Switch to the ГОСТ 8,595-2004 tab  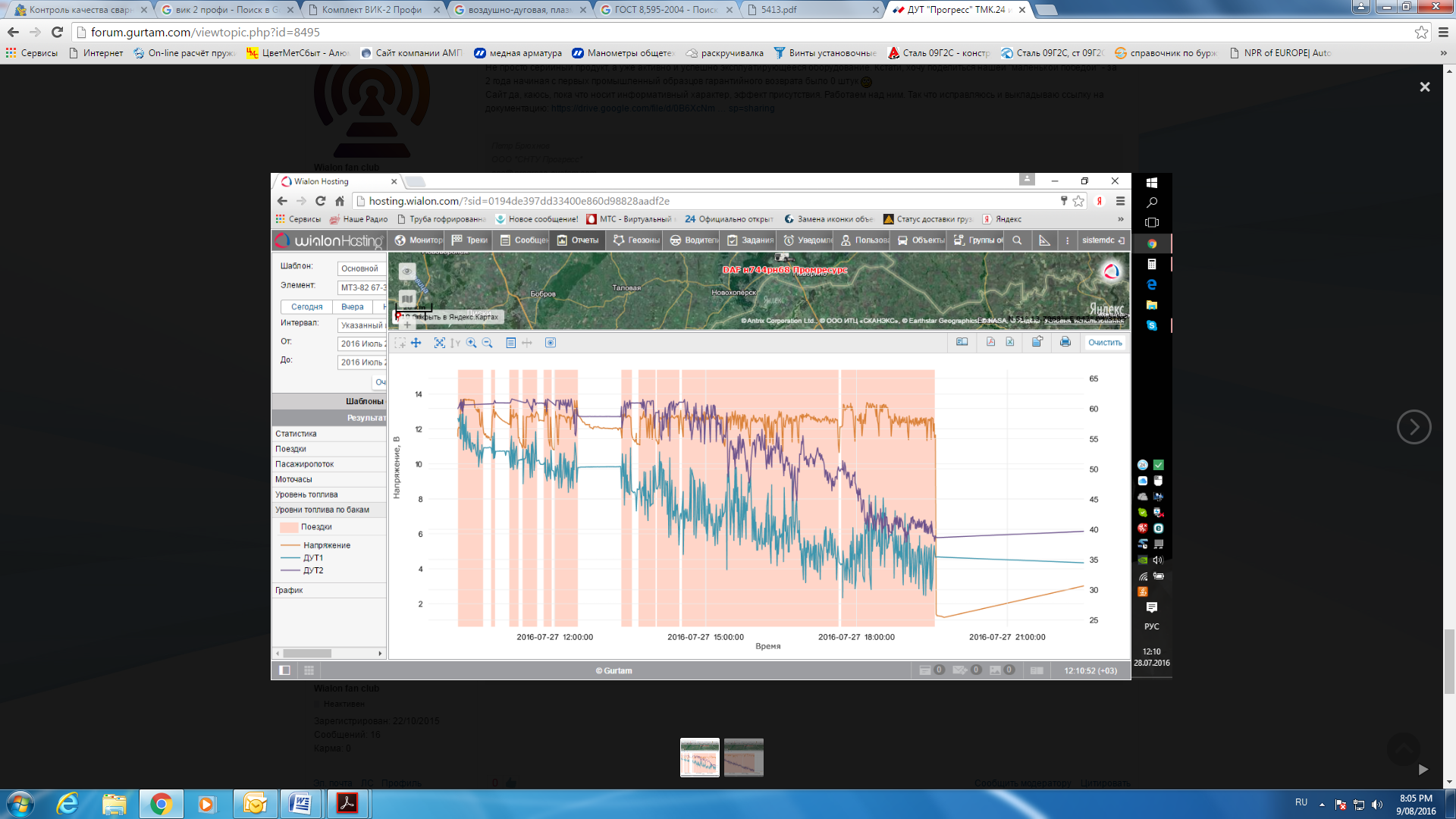click(x=665, y=10)
